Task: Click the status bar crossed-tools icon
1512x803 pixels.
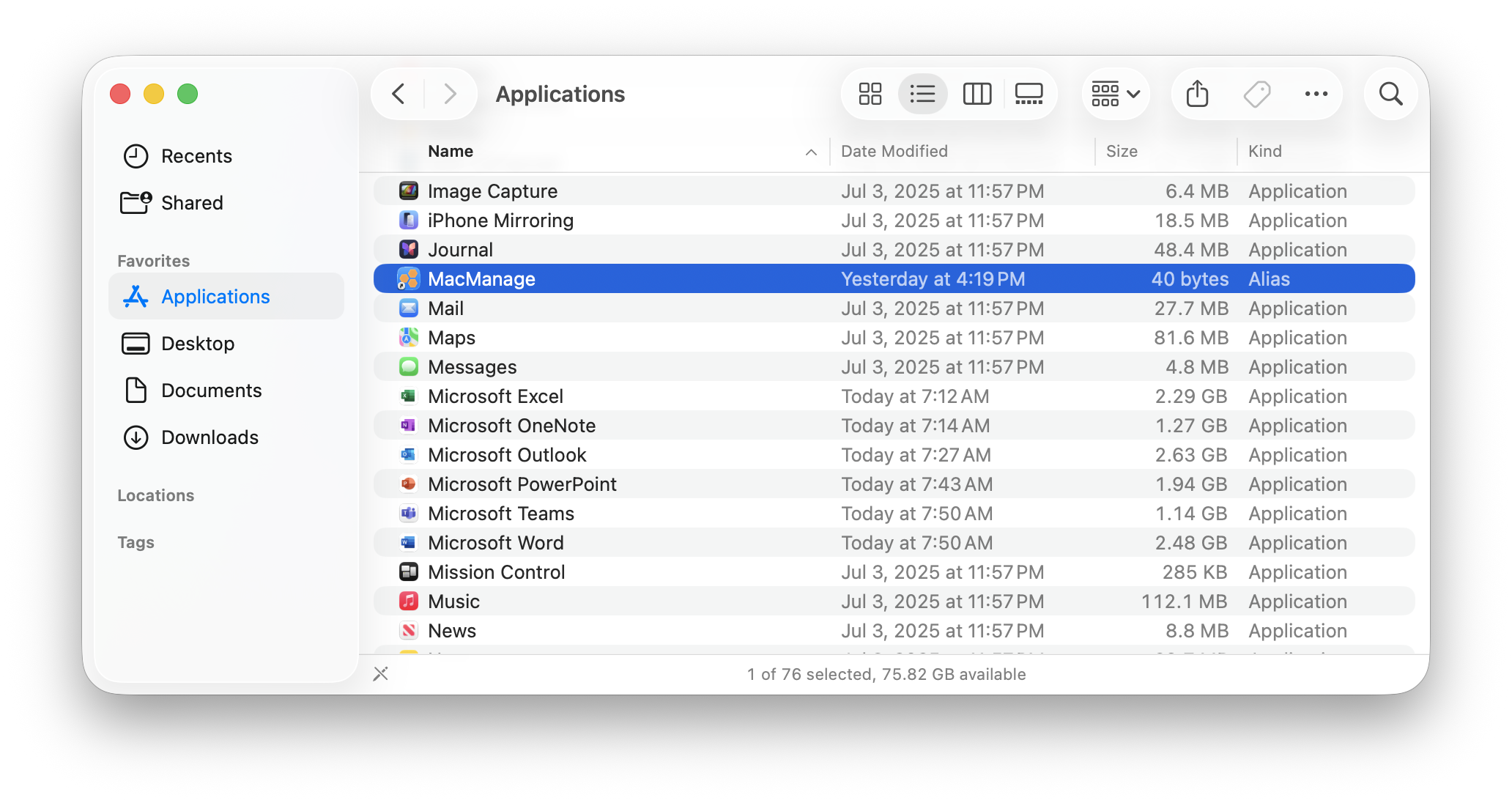Action: pyautogui.click(x=380, y=674)
